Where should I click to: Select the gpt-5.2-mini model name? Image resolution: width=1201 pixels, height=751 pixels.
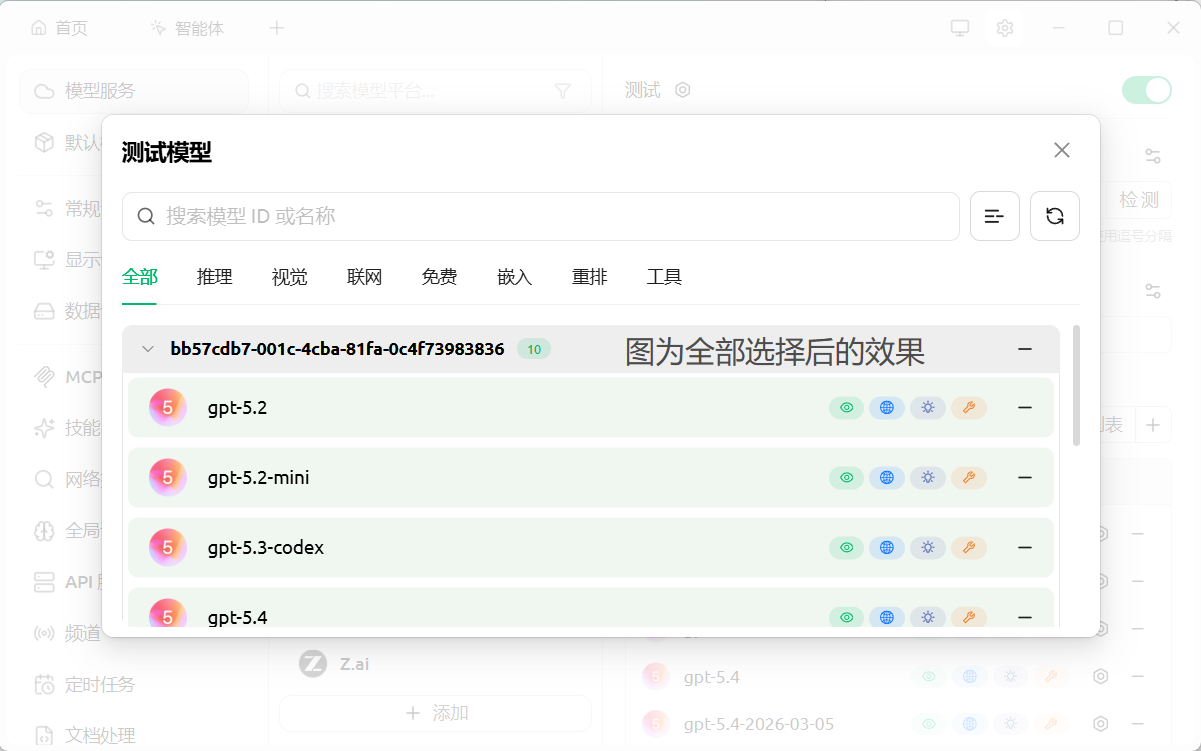259,477
